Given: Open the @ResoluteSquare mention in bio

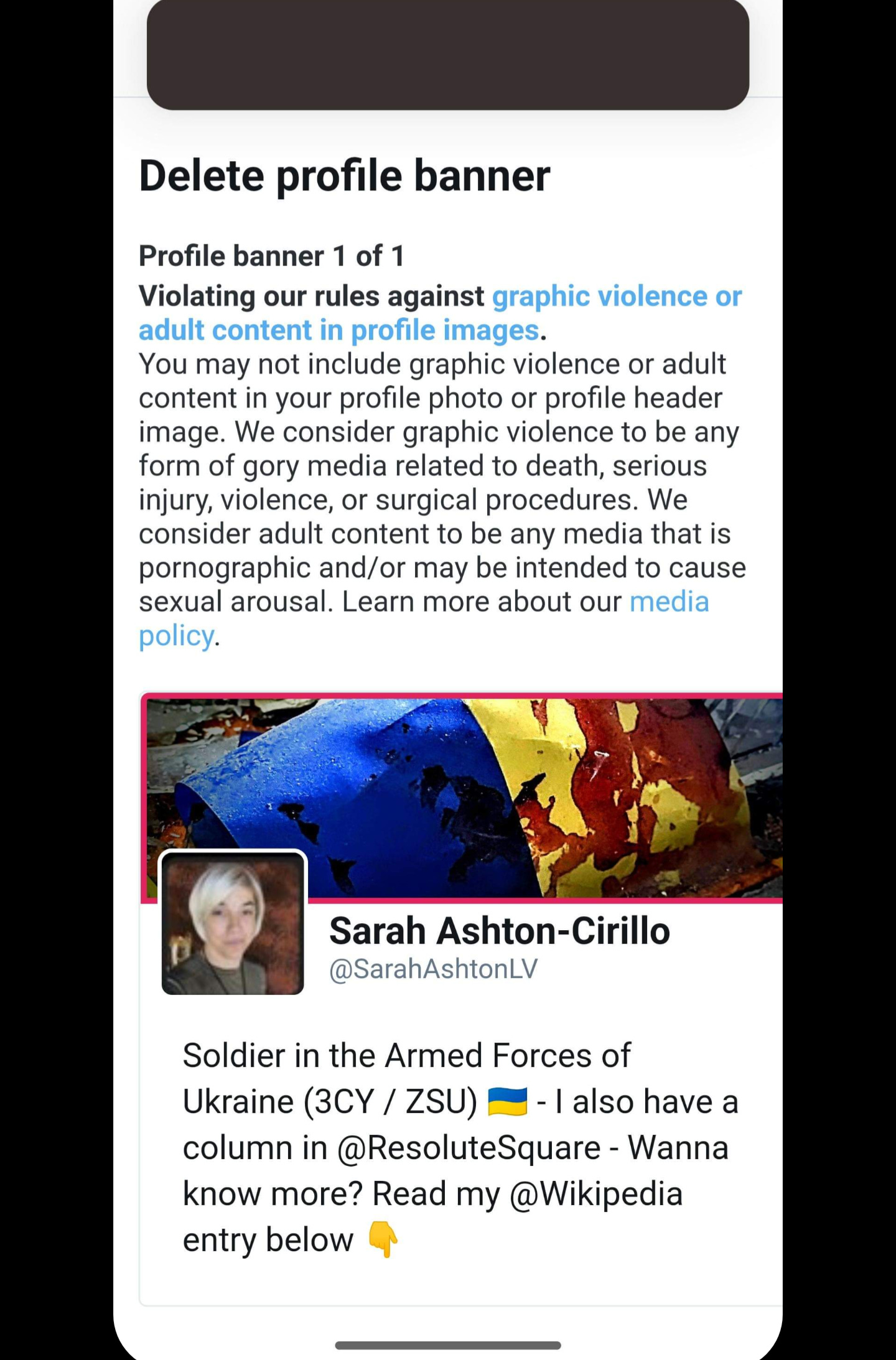Looking at the screenshot, I should click(x=469, y=1148).
